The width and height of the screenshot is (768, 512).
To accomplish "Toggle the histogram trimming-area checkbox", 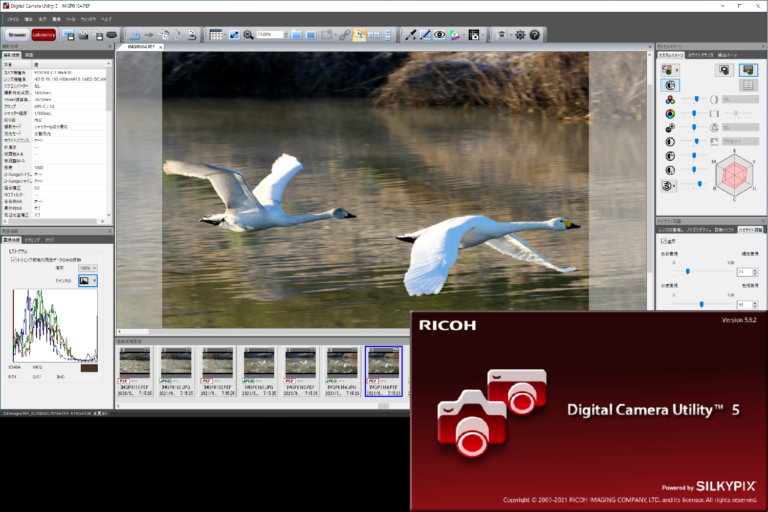I will point(14,260).
